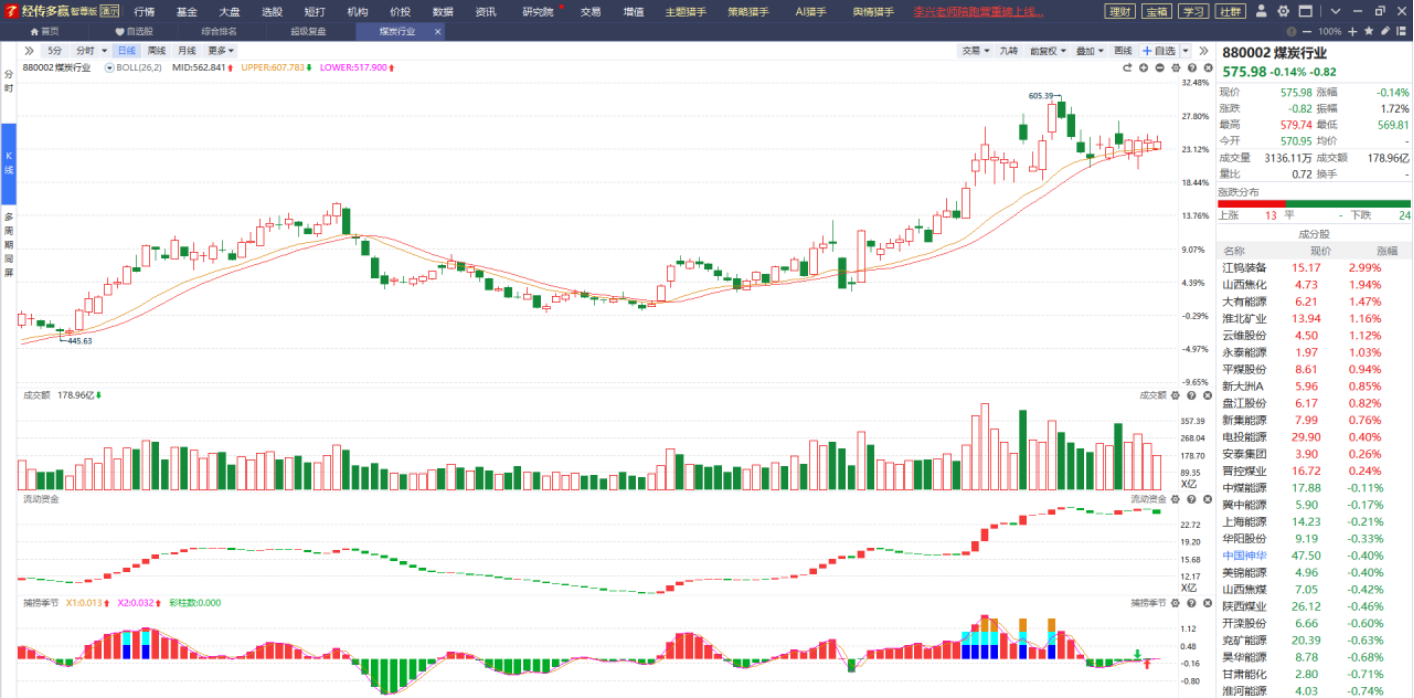Open help for 捕捞季节 indicator
This screenshot has height=698, width=1414.
[1190, 603]
